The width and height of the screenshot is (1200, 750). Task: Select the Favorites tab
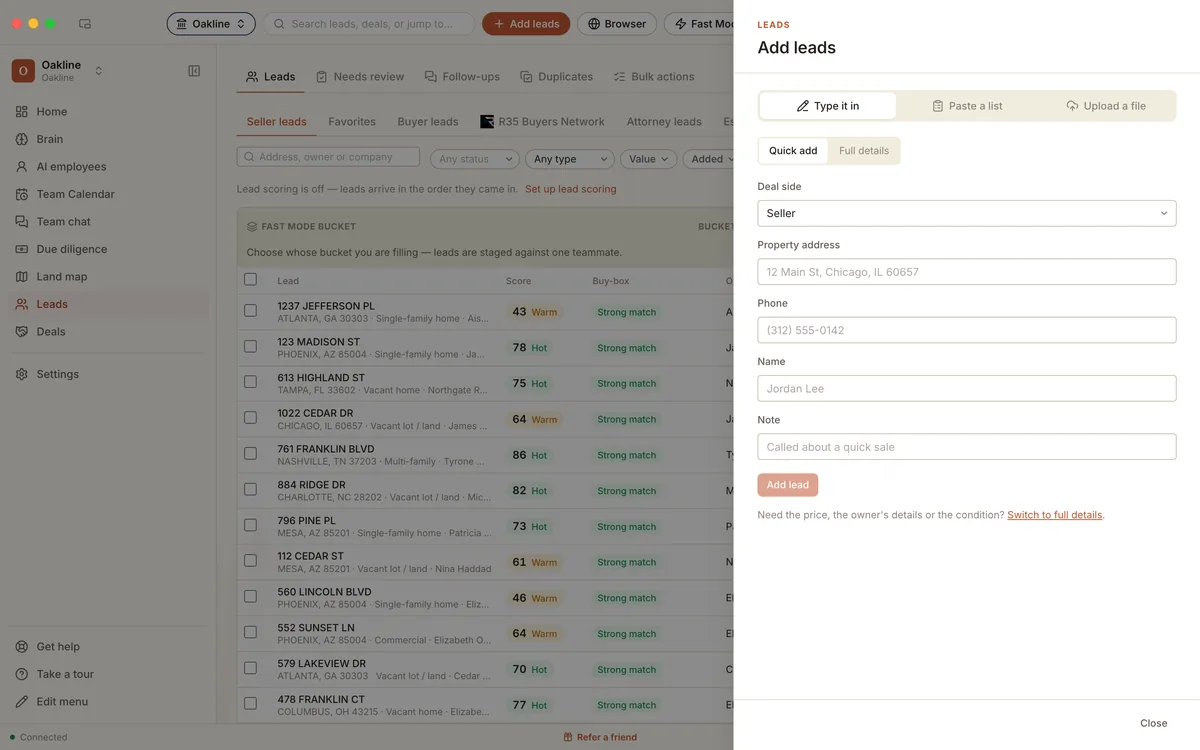(x=352, y=122)
